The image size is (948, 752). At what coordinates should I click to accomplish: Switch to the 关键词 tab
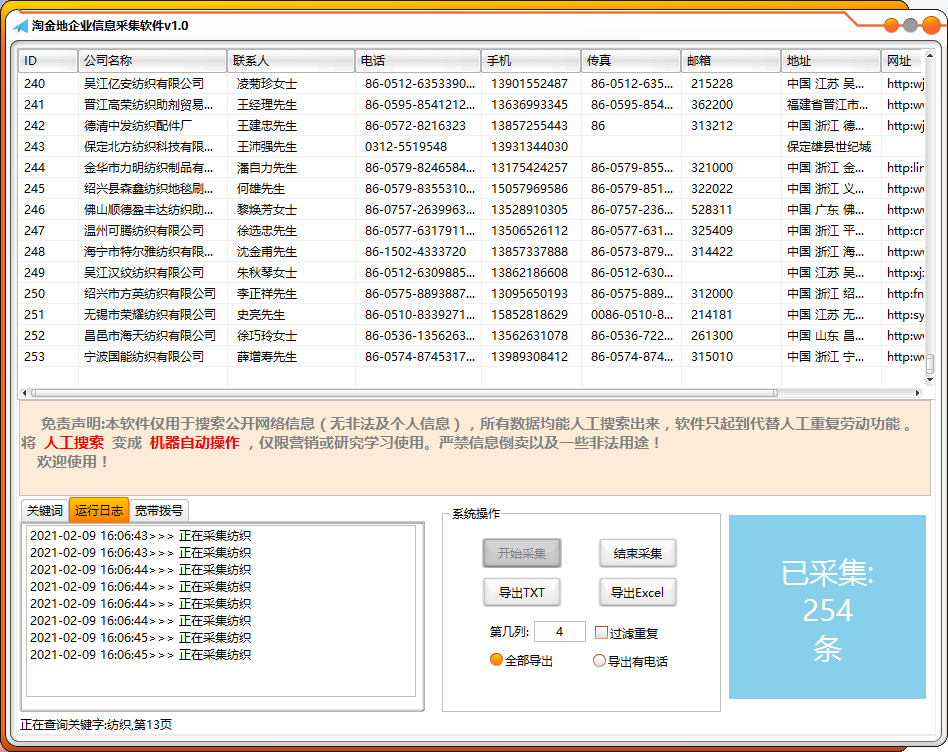[45, 511]
